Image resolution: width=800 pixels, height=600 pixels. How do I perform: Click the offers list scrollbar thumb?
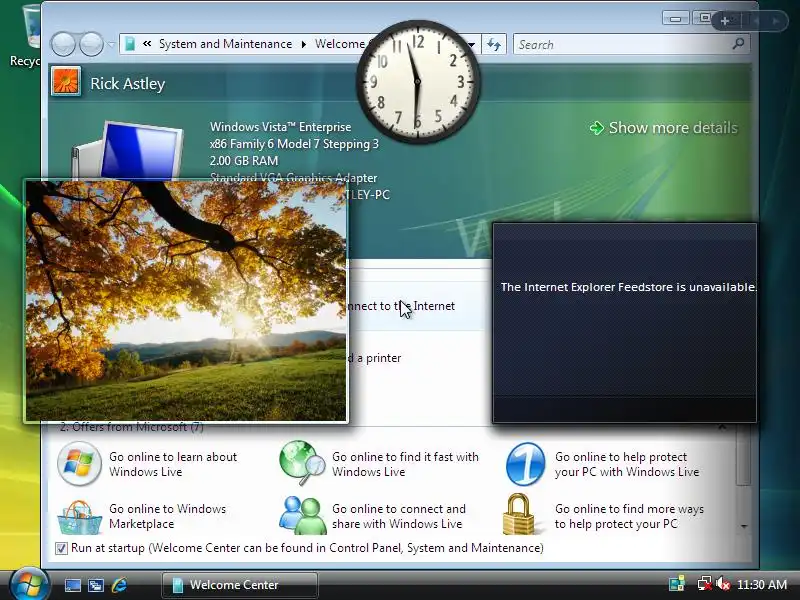744,454
